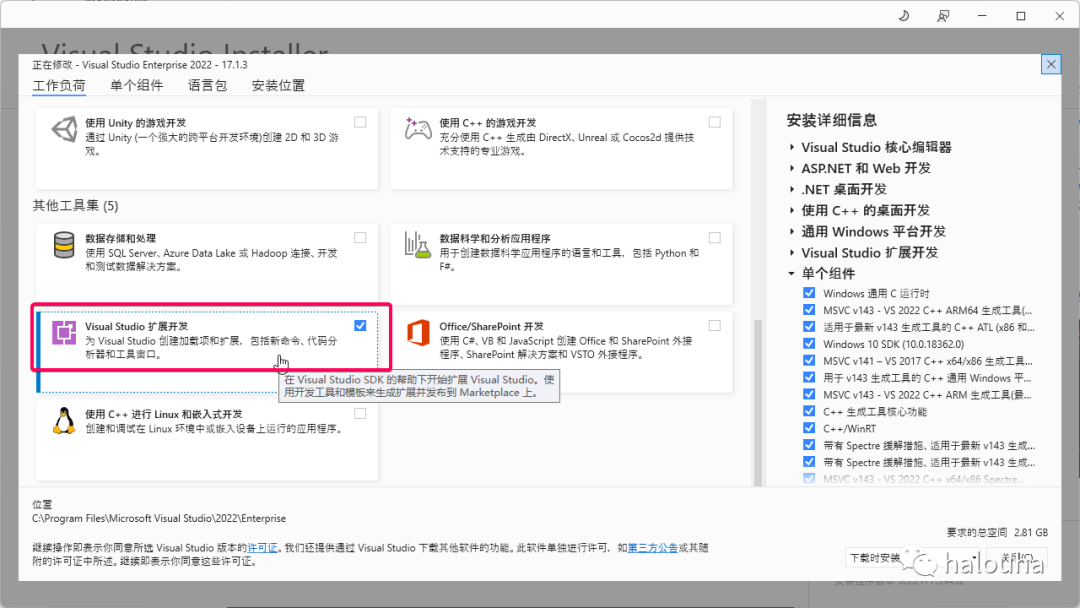The height and width of the screenshot is (608, 1080).
Task: Uncheck Windows Universal C Runtime component
Action: [809, 293]
